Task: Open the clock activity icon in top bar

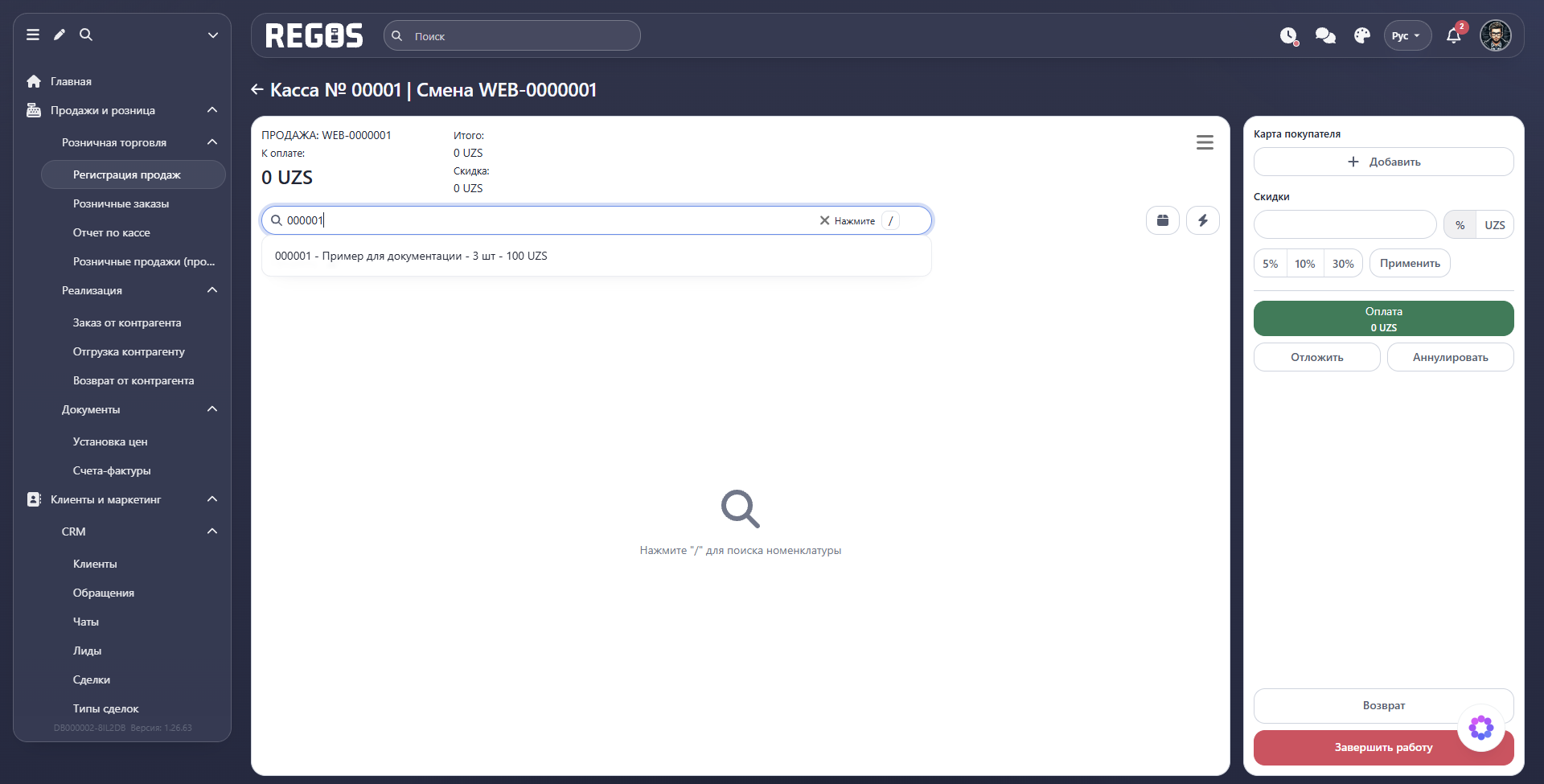Action: (x=1289, y=35)
